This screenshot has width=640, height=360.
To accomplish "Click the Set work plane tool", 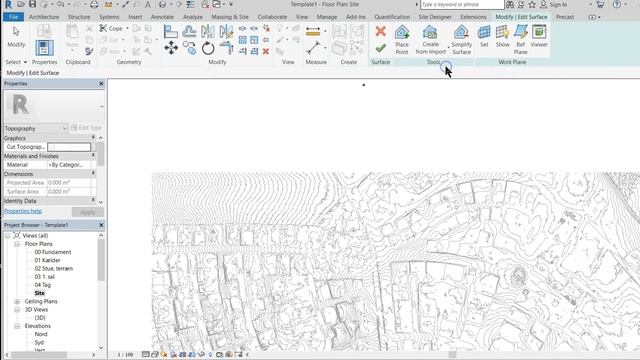I will tap(484, 37).
